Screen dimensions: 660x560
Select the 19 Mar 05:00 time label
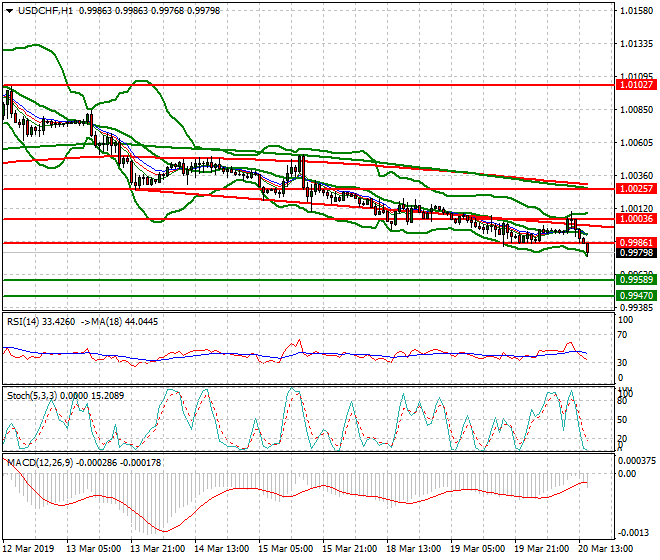click(478, 549)
